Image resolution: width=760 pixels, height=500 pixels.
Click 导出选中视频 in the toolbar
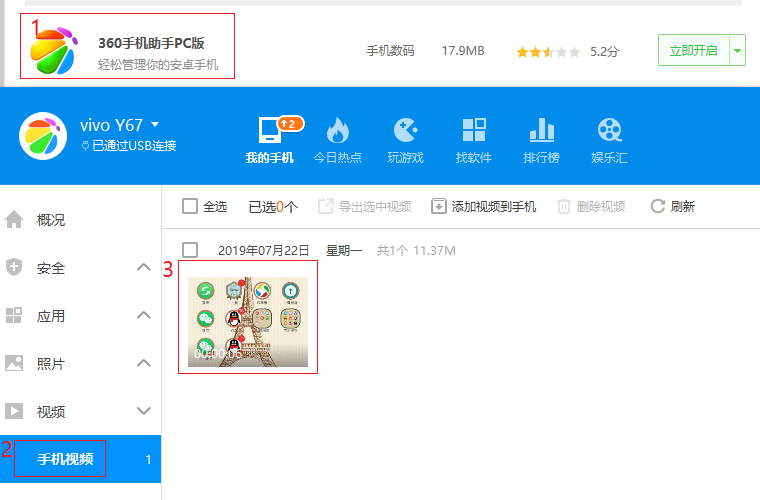[364, 206]
